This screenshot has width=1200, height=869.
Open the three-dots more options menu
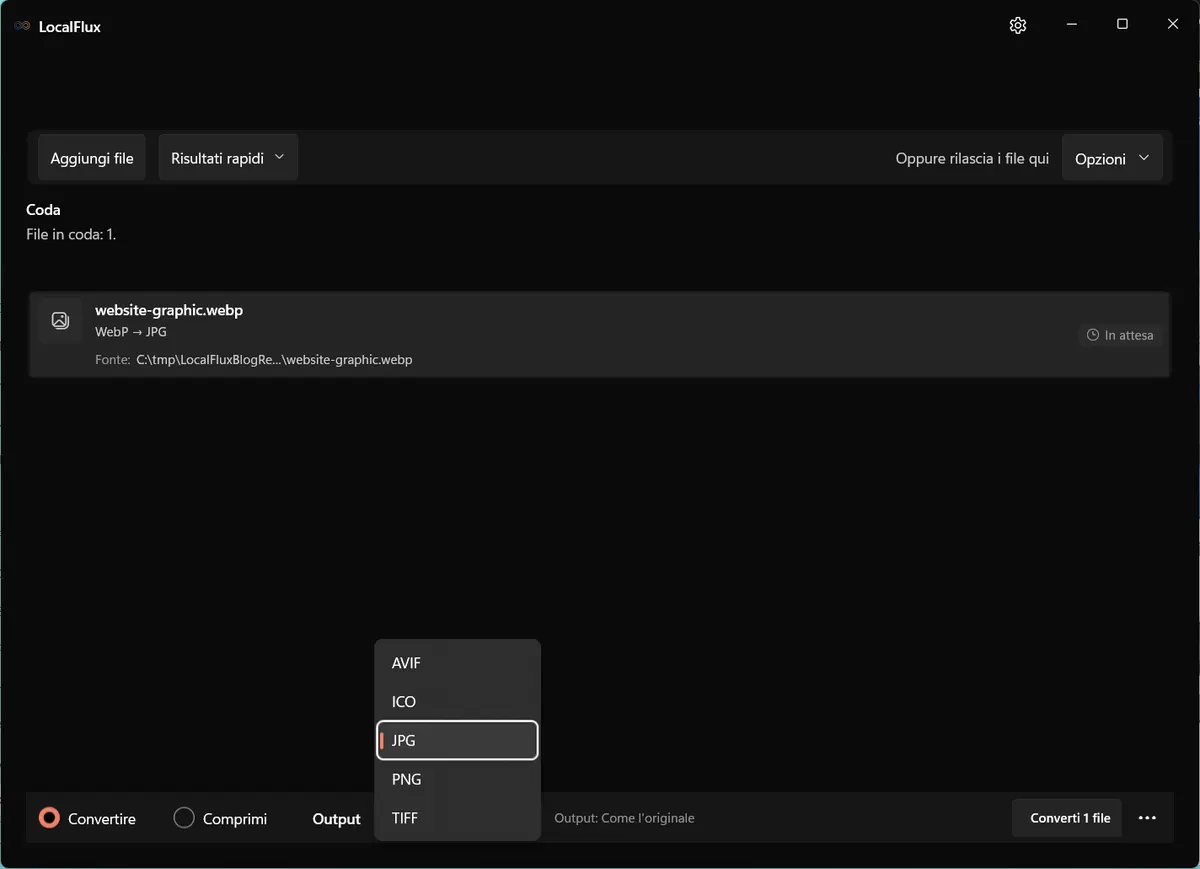click(1147, 818)
